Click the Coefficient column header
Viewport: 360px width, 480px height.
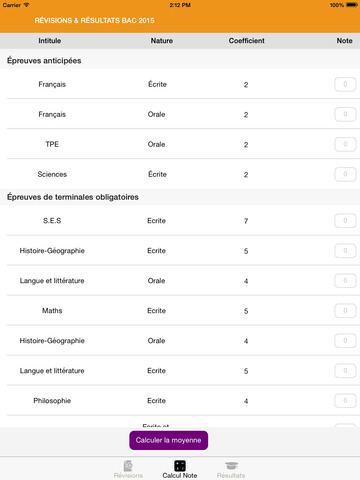(246, 41)
